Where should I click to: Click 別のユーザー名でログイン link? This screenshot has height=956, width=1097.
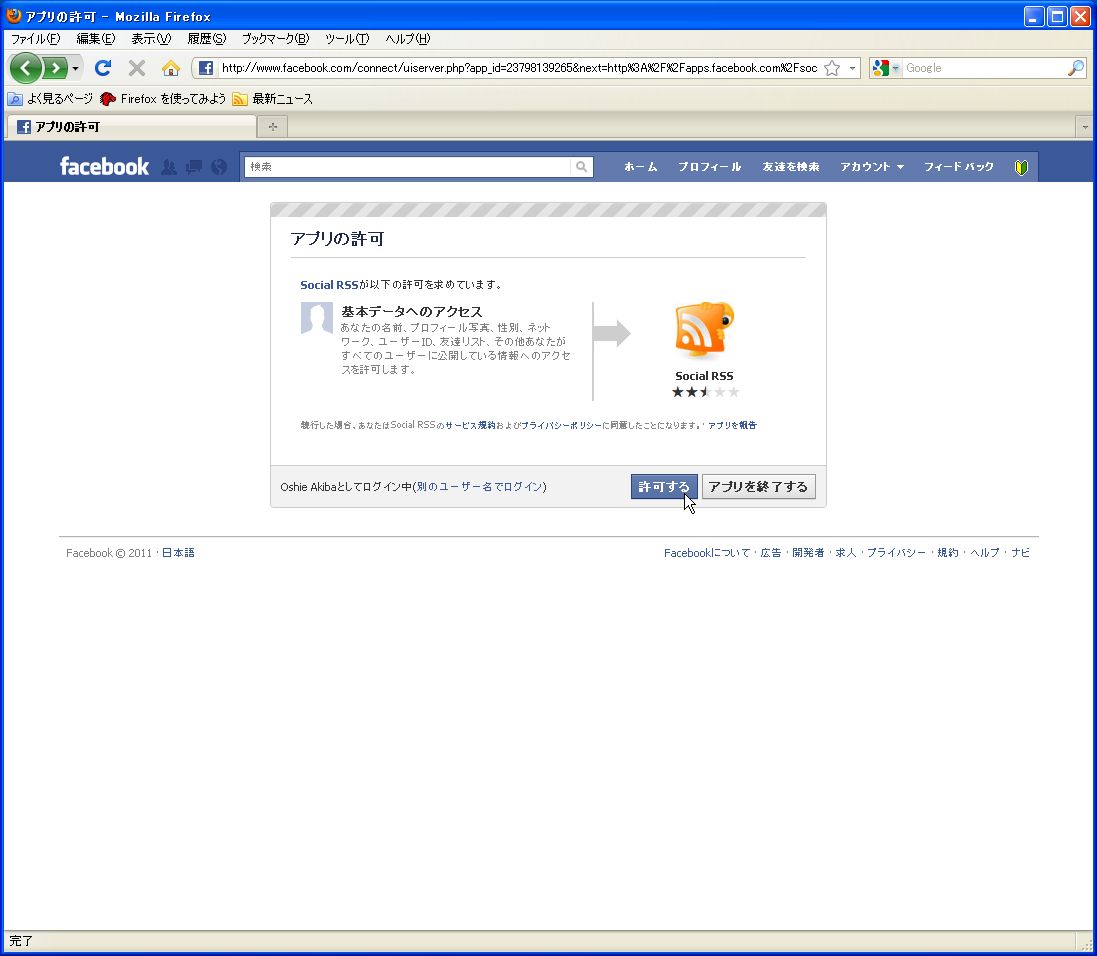tap(479, 486)
